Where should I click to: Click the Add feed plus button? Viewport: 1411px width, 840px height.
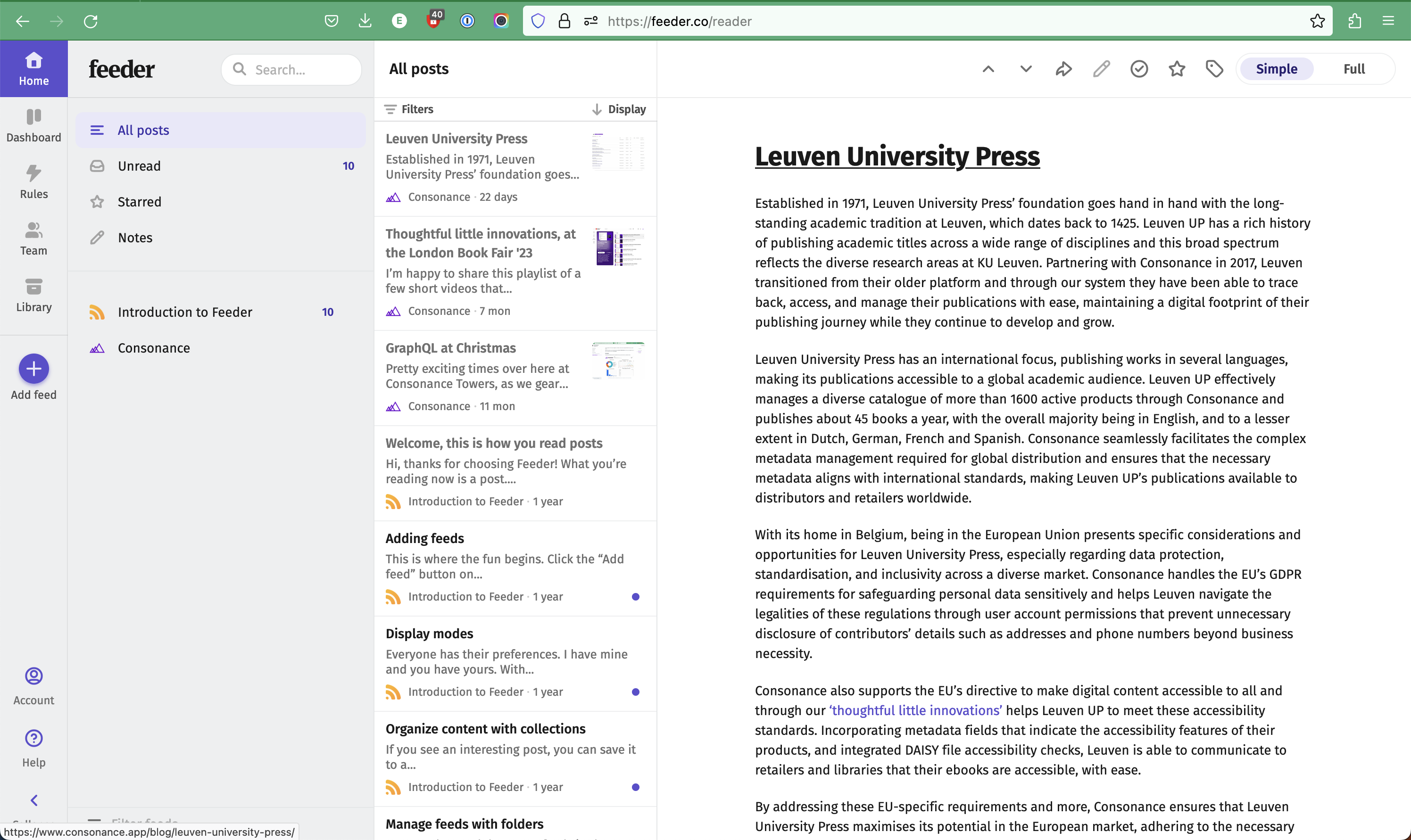pos(33,369)
